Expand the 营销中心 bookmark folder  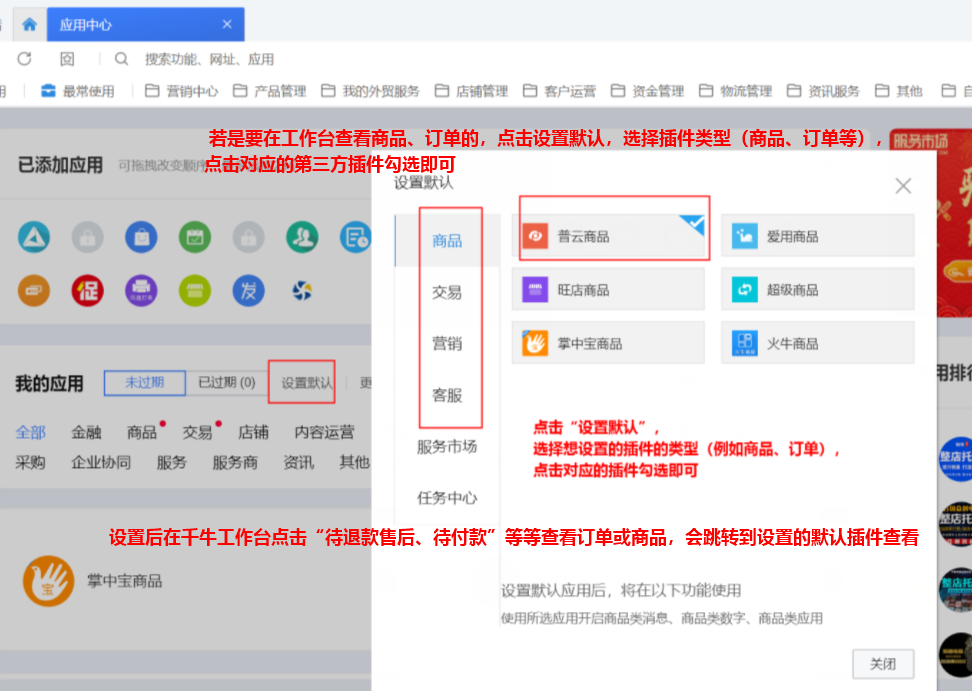click(181, 91)
